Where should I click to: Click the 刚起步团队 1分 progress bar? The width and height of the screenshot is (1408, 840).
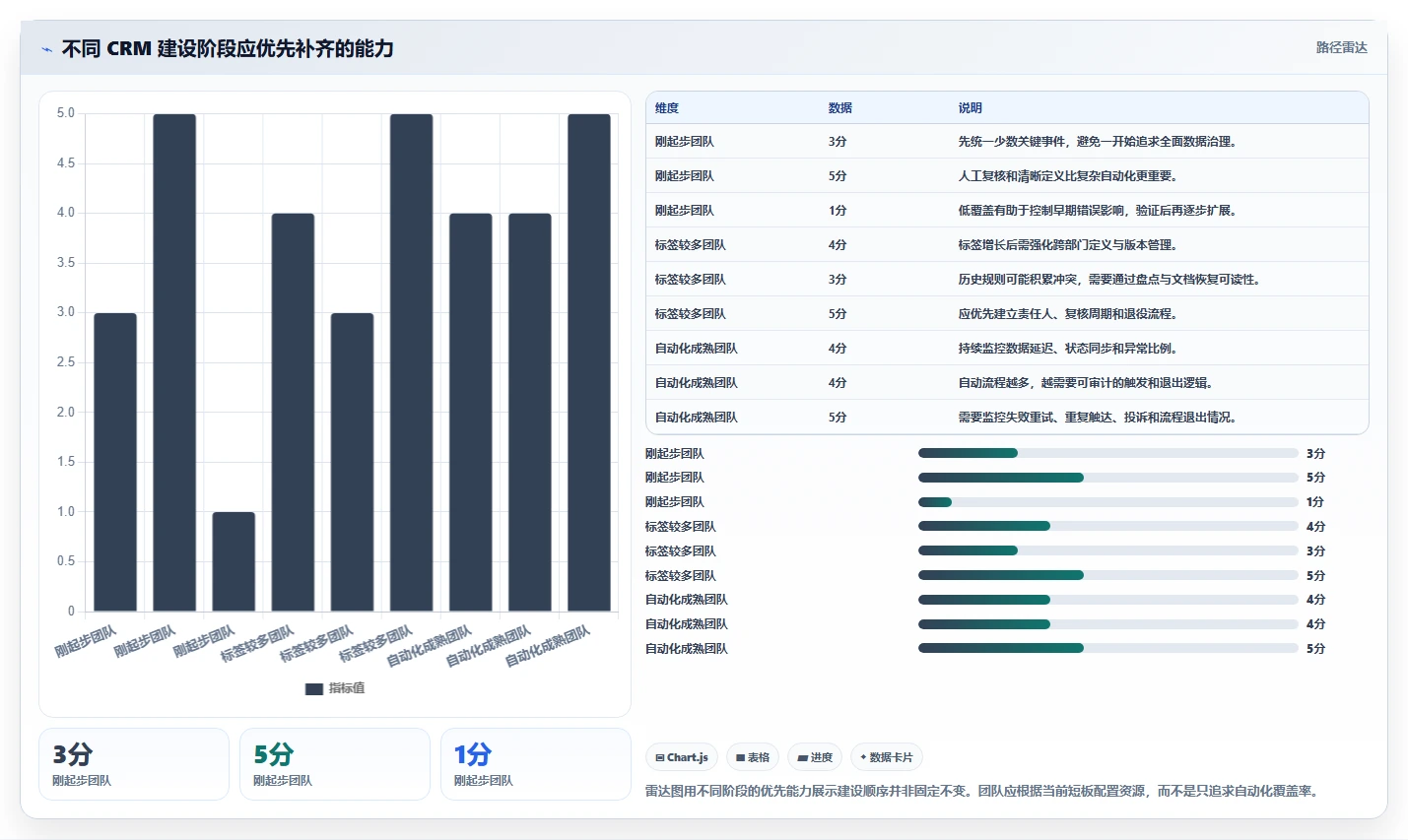pyautogui.click(x=1107, y=502)
